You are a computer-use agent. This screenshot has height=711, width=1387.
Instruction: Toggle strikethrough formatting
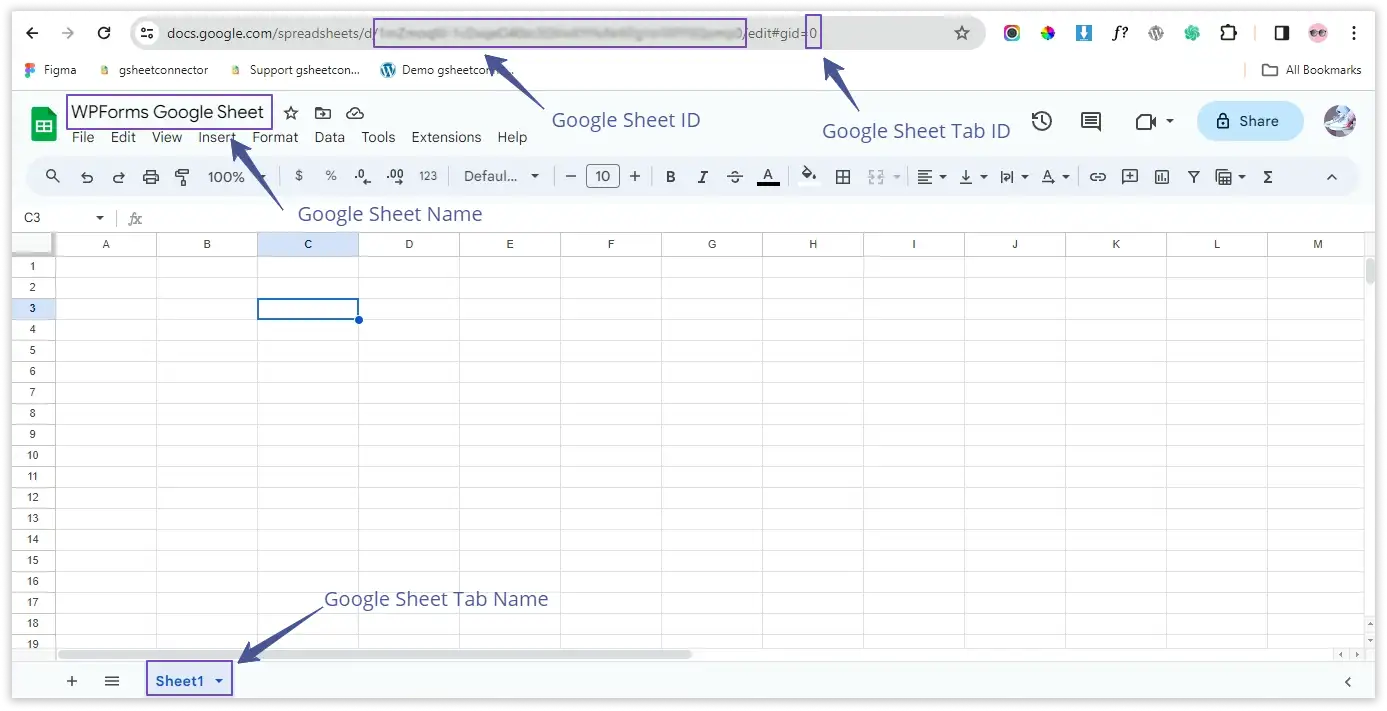[735, 177]
